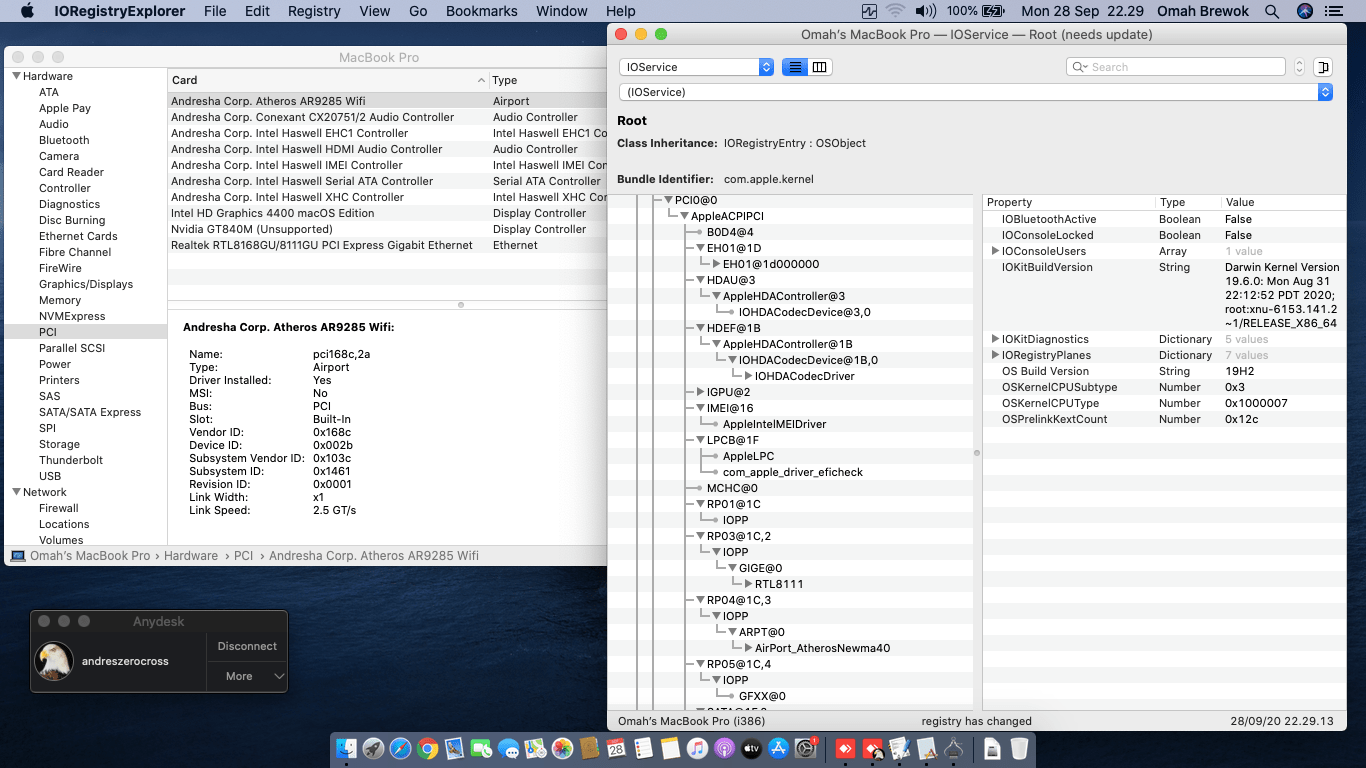Open Calendar app in the Dock
This screenshot has height=768, width=1366.
coord(617,748)
